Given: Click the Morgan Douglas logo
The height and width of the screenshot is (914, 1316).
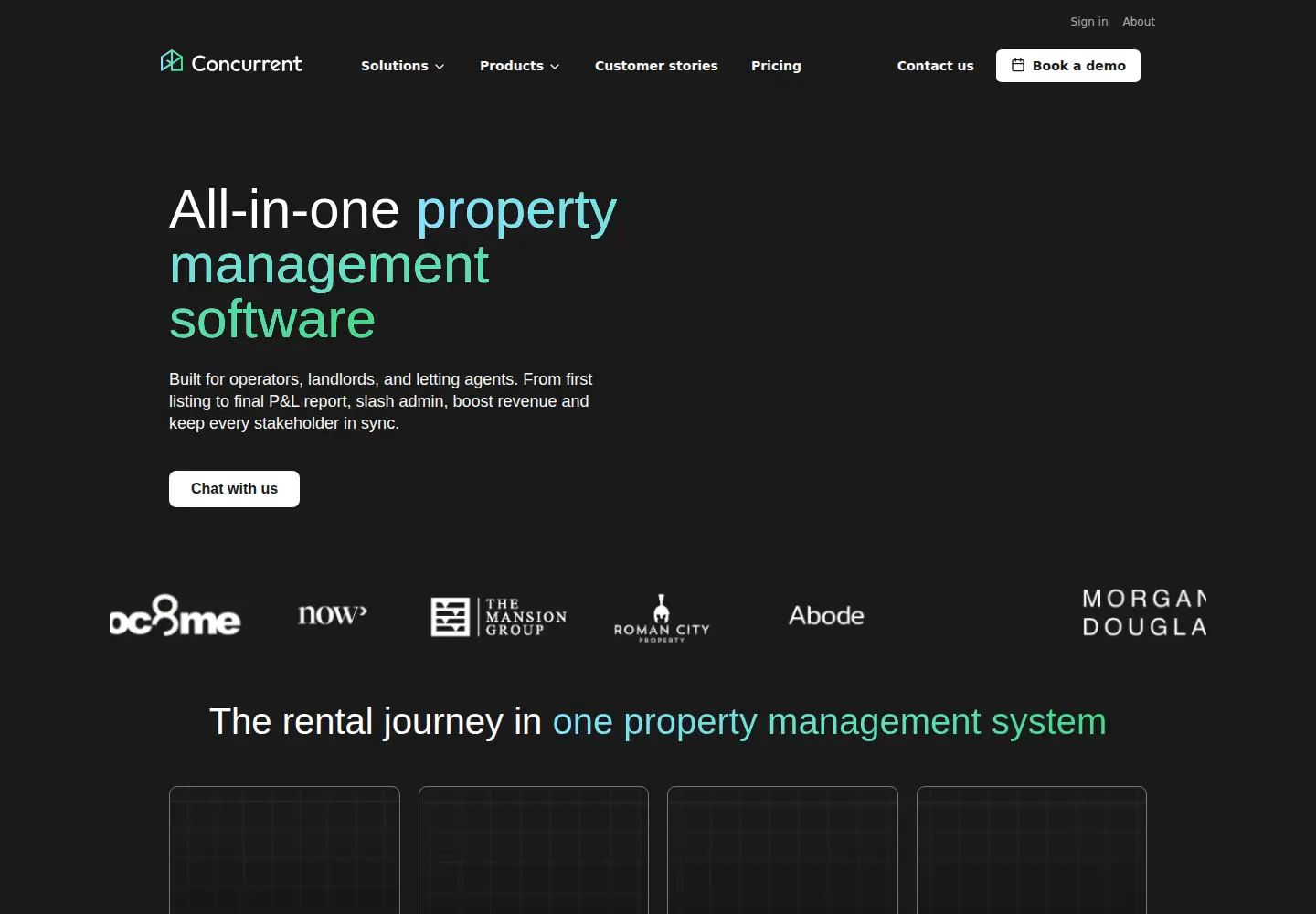Looking at the screenshot, I should [x=1144, y=612].
